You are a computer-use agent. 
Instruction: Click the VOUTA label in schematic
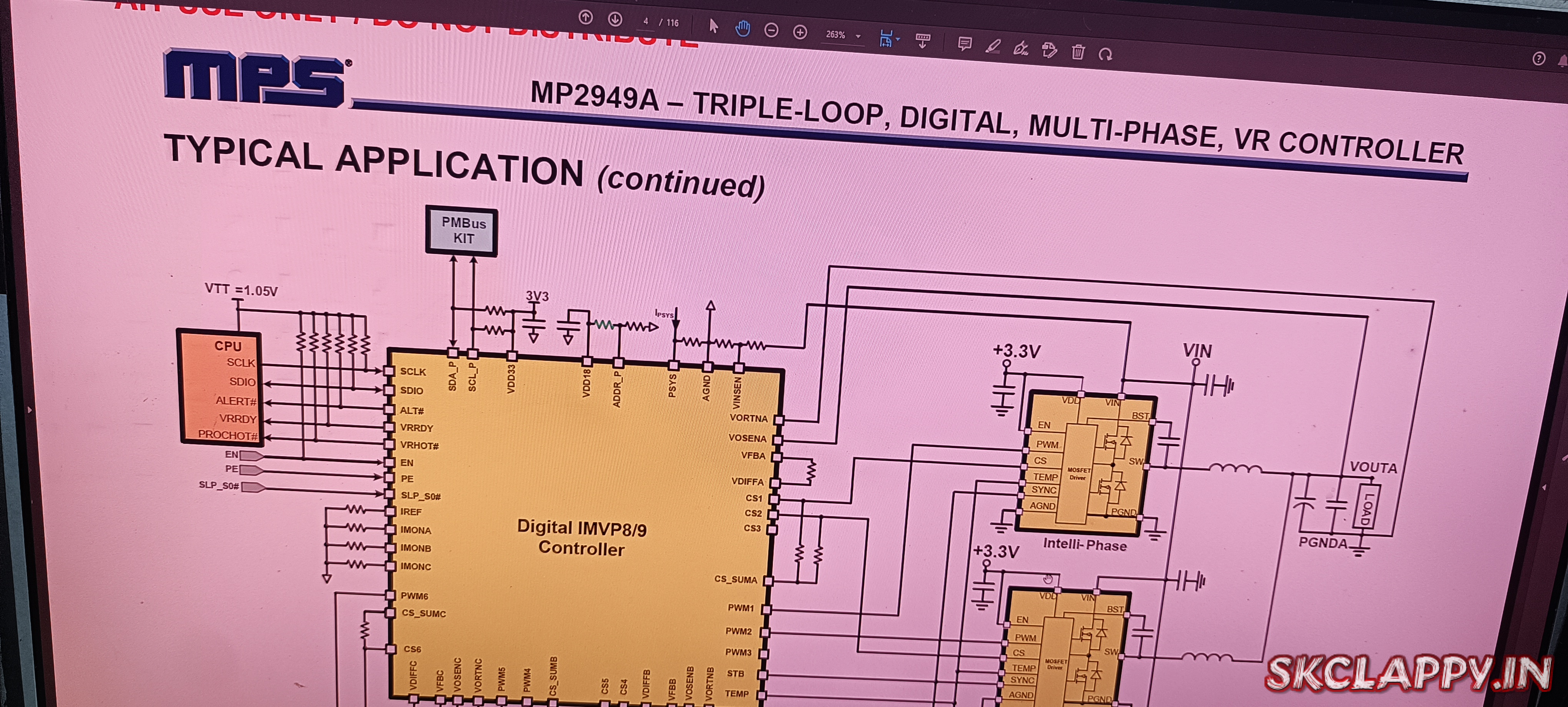[x=1373, y=467]
